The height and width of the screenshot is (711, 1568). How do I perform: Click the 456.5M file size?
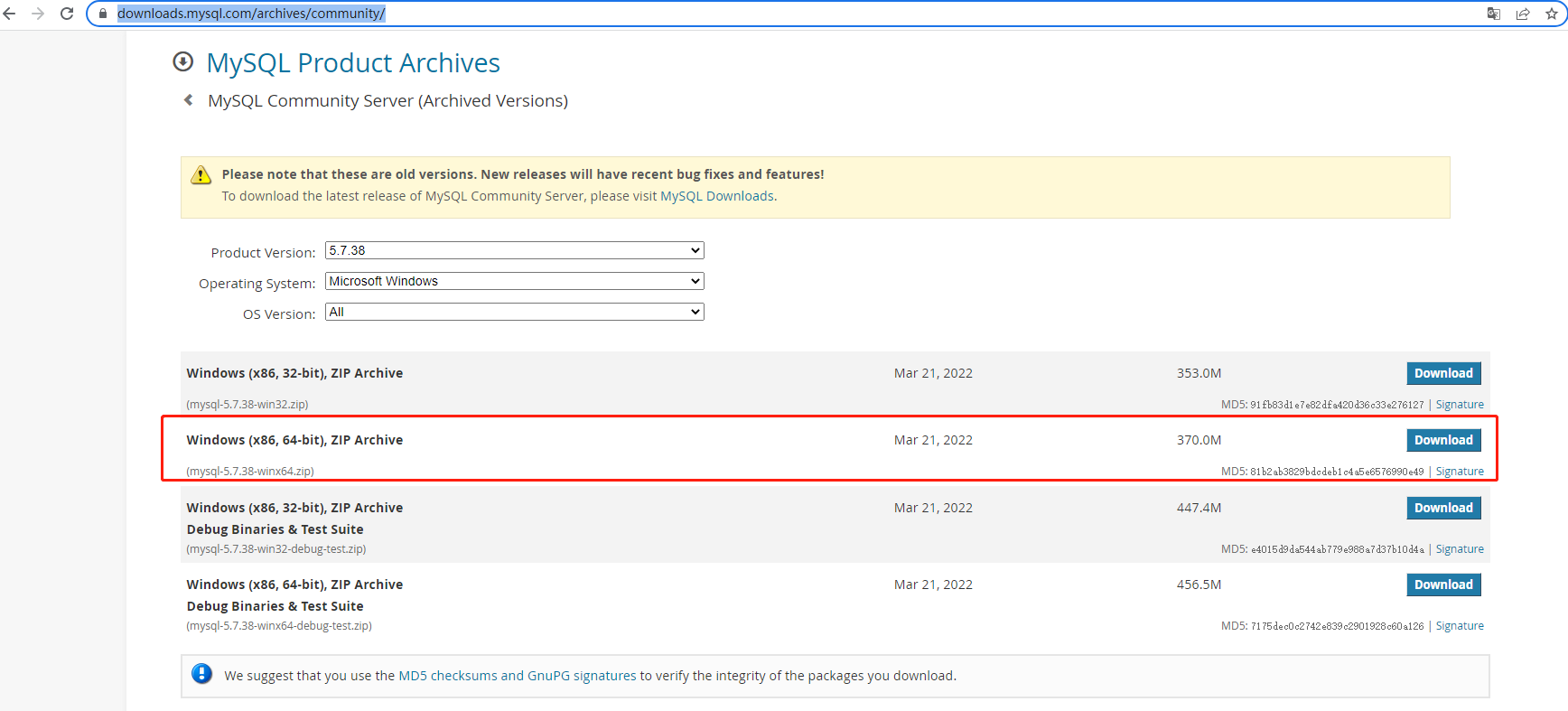click(1199, 585)
